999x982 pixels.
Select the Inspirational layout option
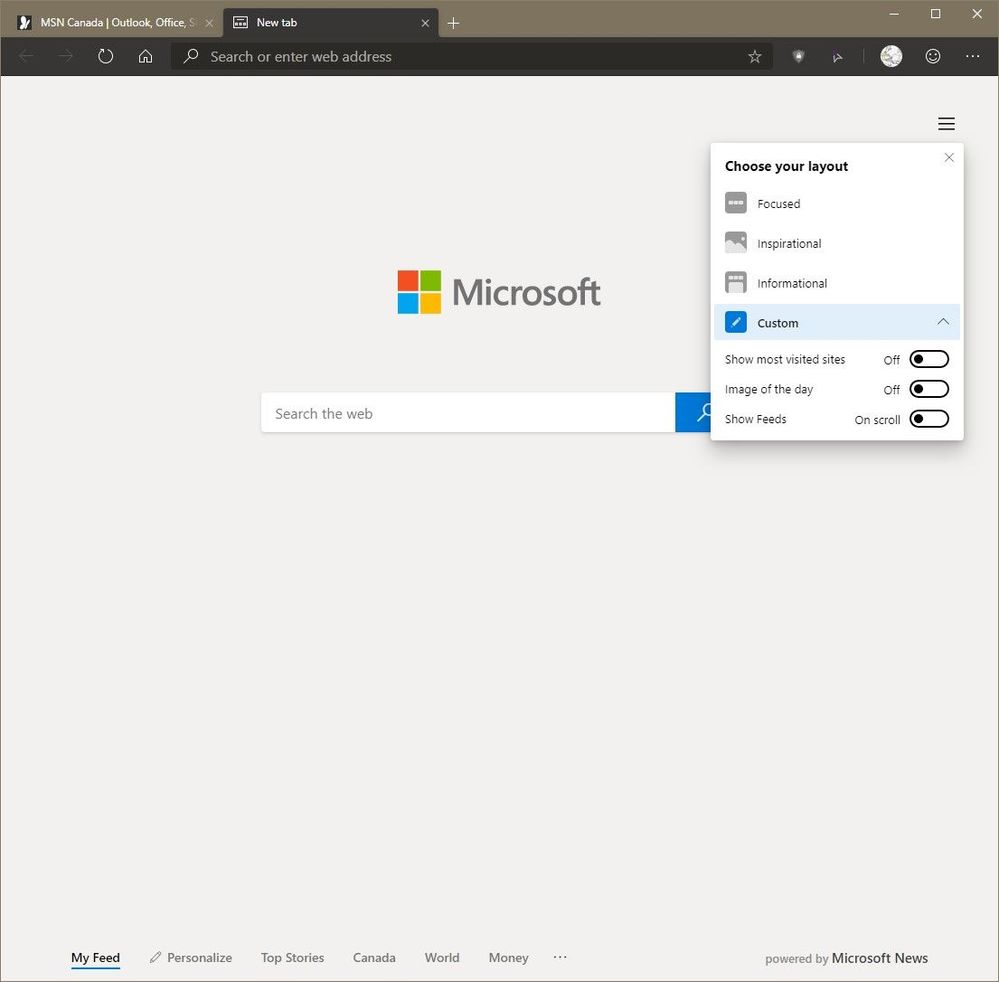pos(837,243)
